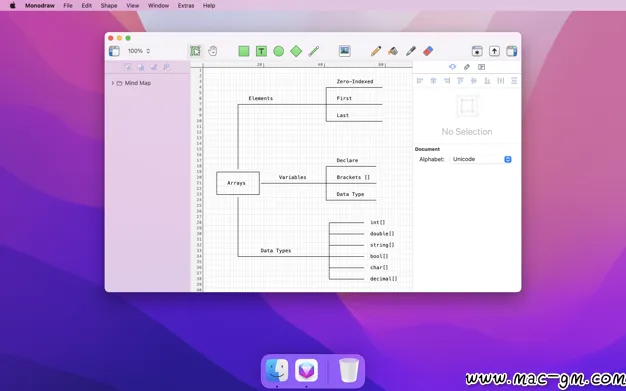Image resolution: width=626 pixels, height=391 pixels.
Task: Open the snippets window toolbar button
Action: (x=477, y=51)
